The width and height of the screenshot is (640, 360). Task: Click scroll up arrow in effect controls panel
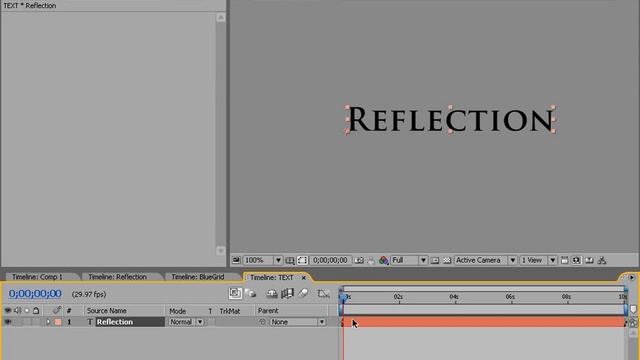pos(220,17)
